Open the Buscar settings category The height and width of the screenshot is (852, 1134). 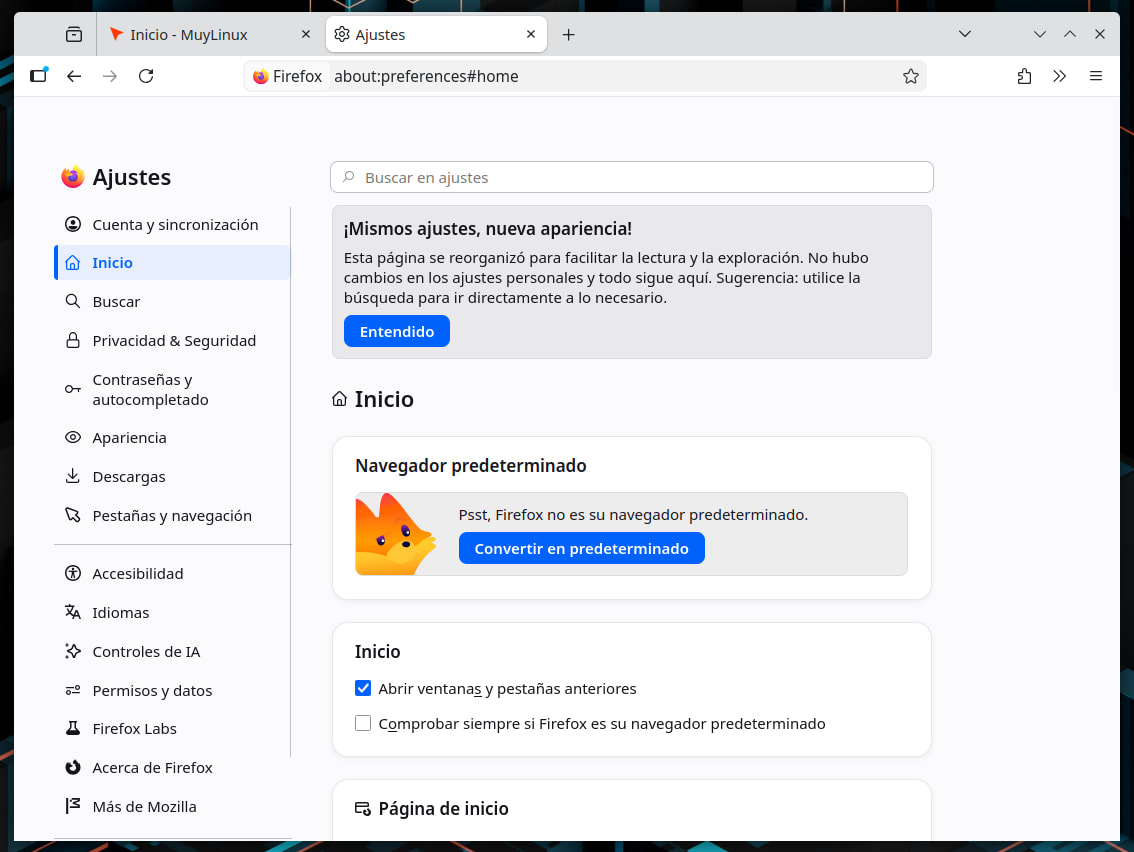[x=172, y=302]
